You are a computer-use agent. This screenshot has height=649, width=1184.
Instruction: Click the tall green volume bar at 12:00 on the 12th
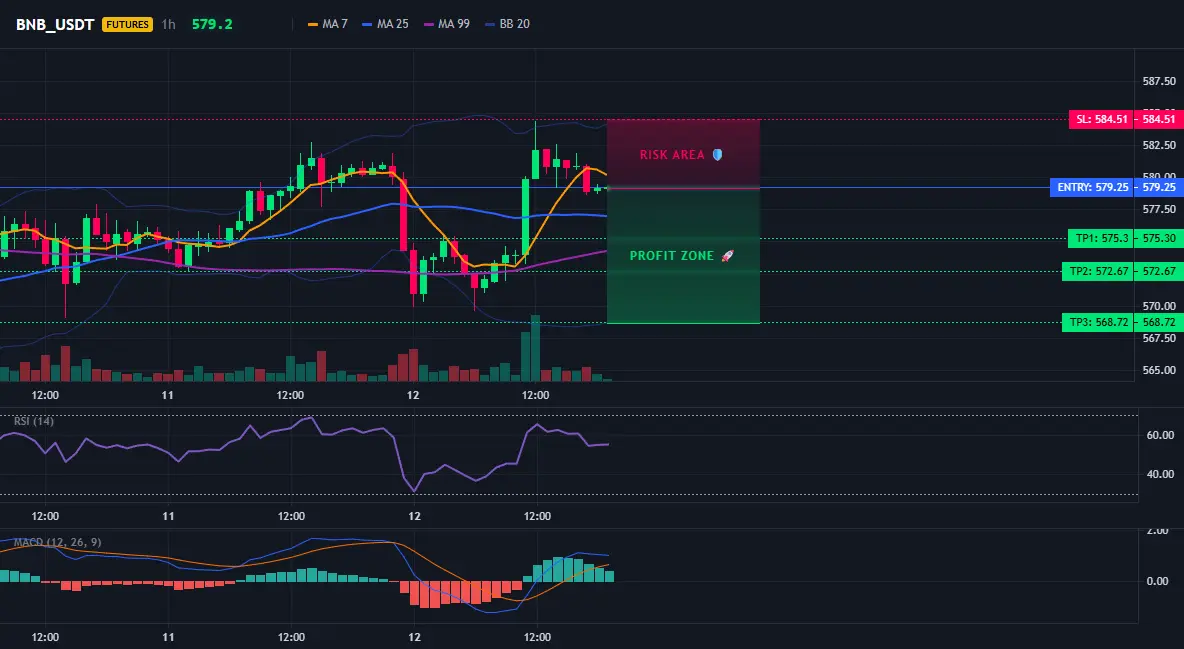(x=535, y=348)
